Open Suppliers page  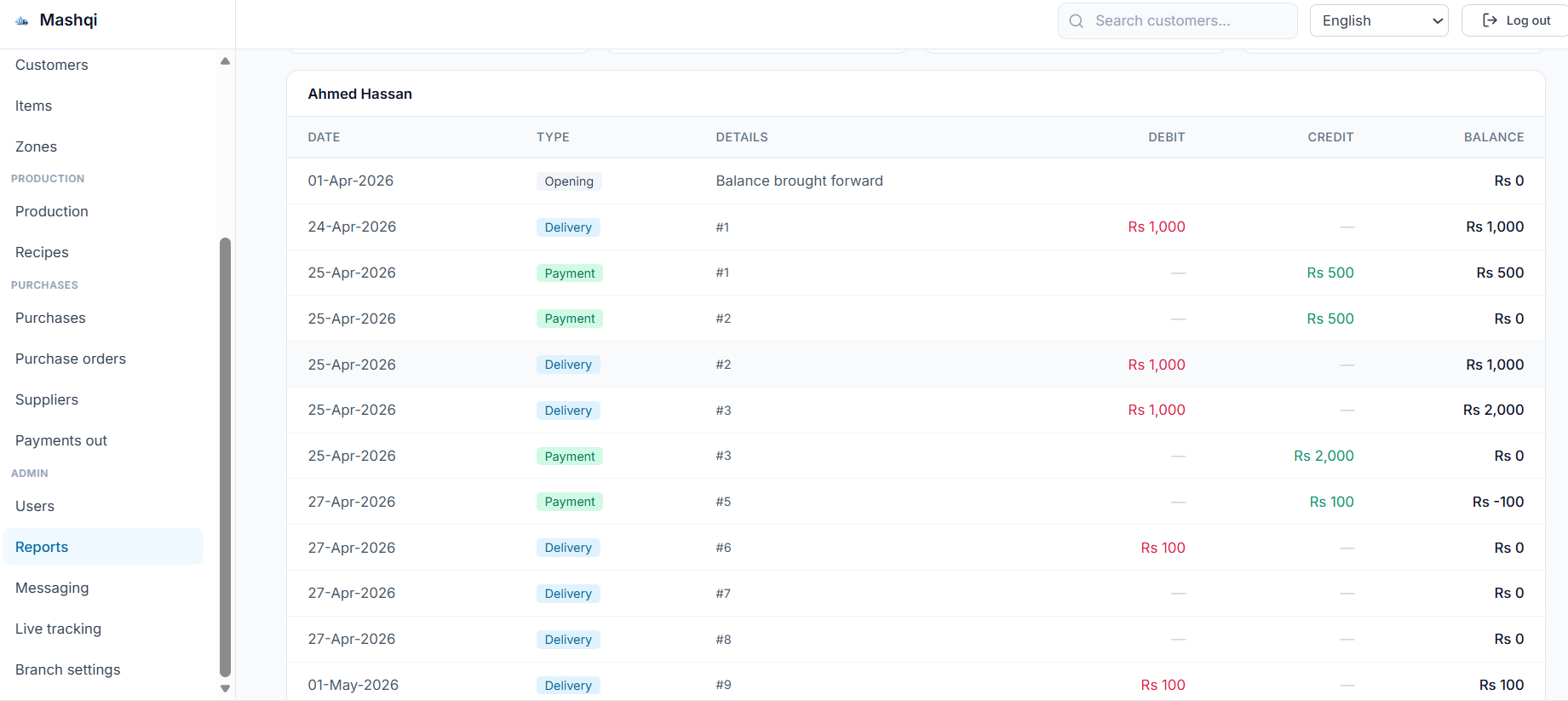[47, 399]
